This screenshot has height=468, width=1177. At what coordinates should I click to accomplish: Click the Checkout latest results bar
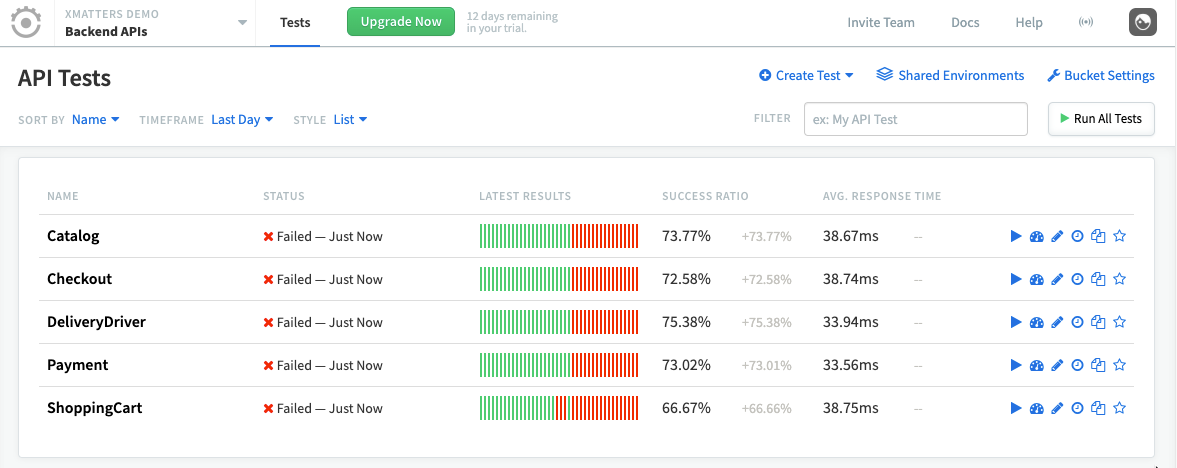tap(559, 280)
